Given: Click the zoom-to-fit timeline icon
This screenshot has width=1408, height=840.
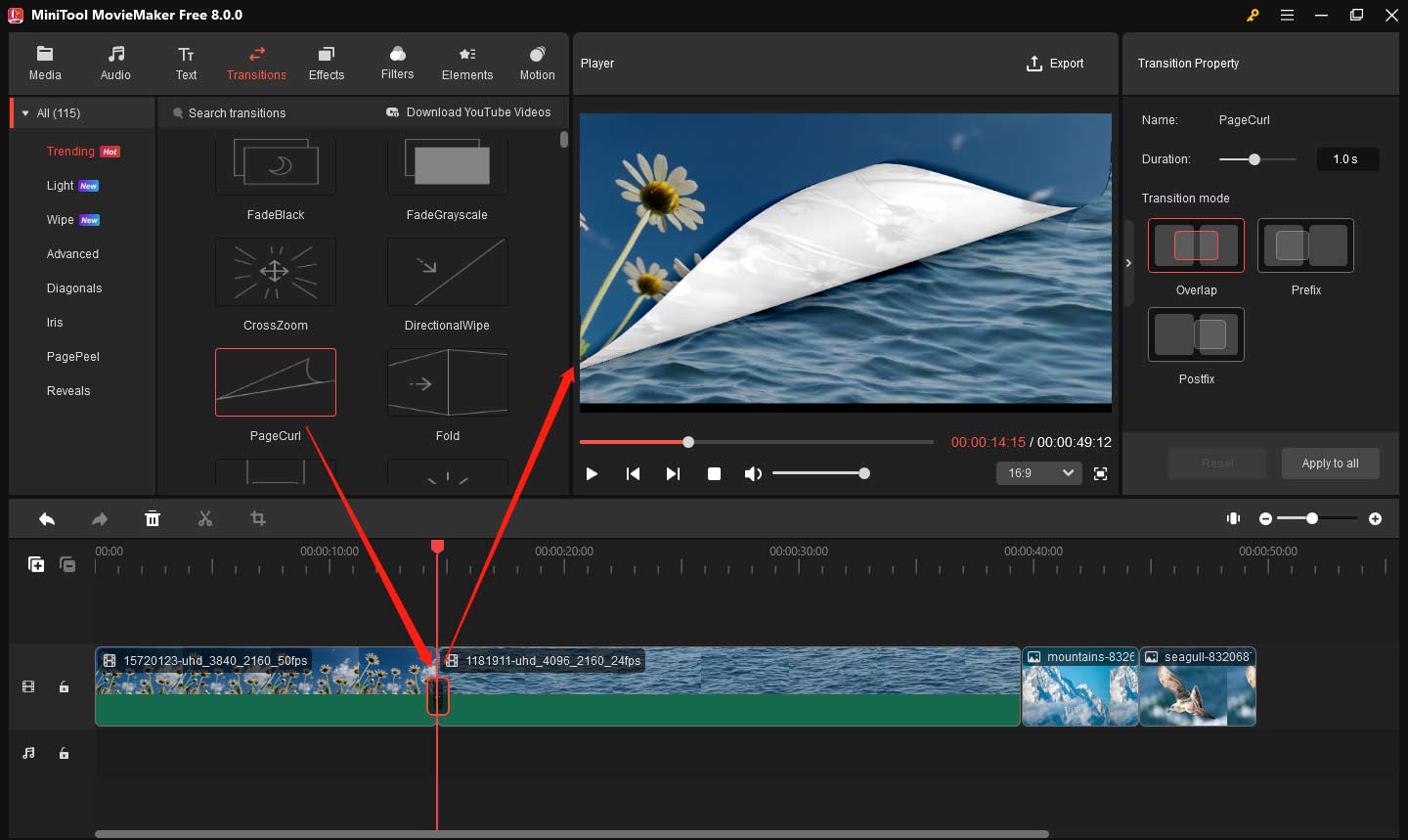Looking at the screenshot, I should click(x=1234, y=518).
